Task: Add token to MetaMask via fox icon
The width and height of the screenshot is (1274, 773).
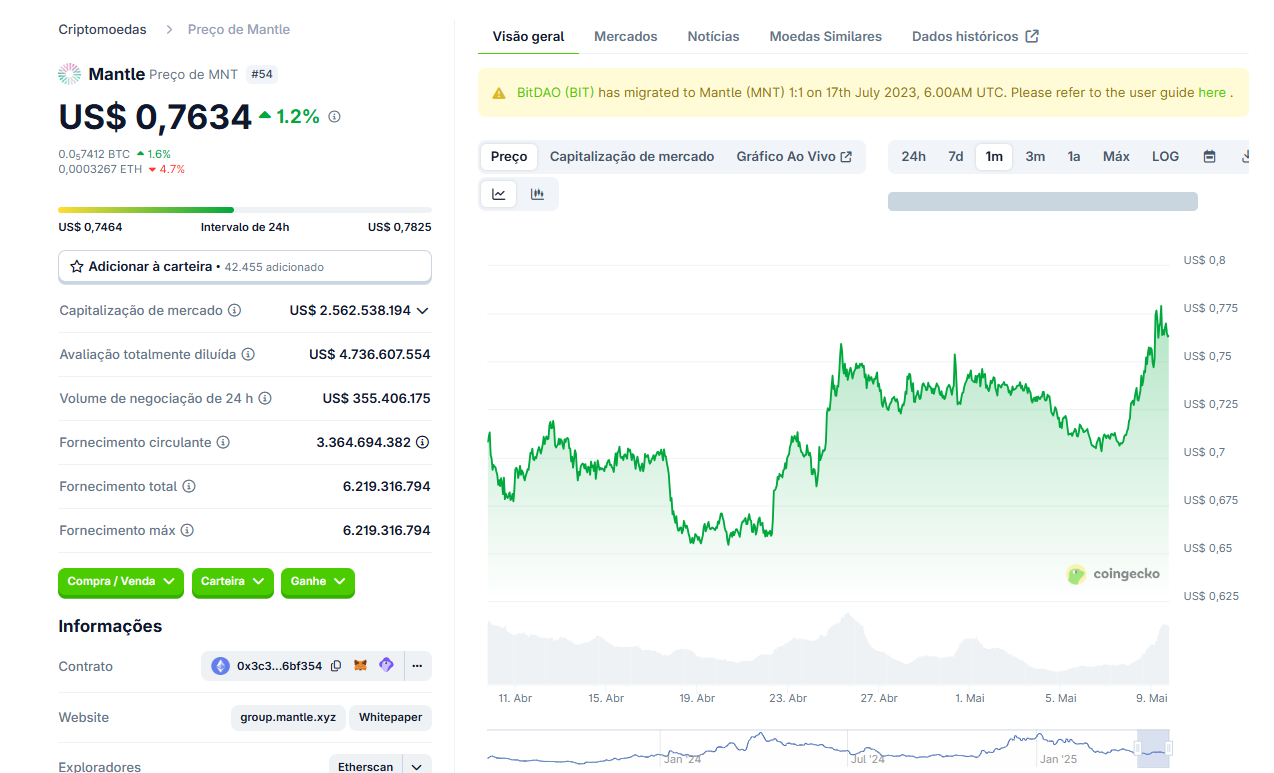Action: (361, 666)
